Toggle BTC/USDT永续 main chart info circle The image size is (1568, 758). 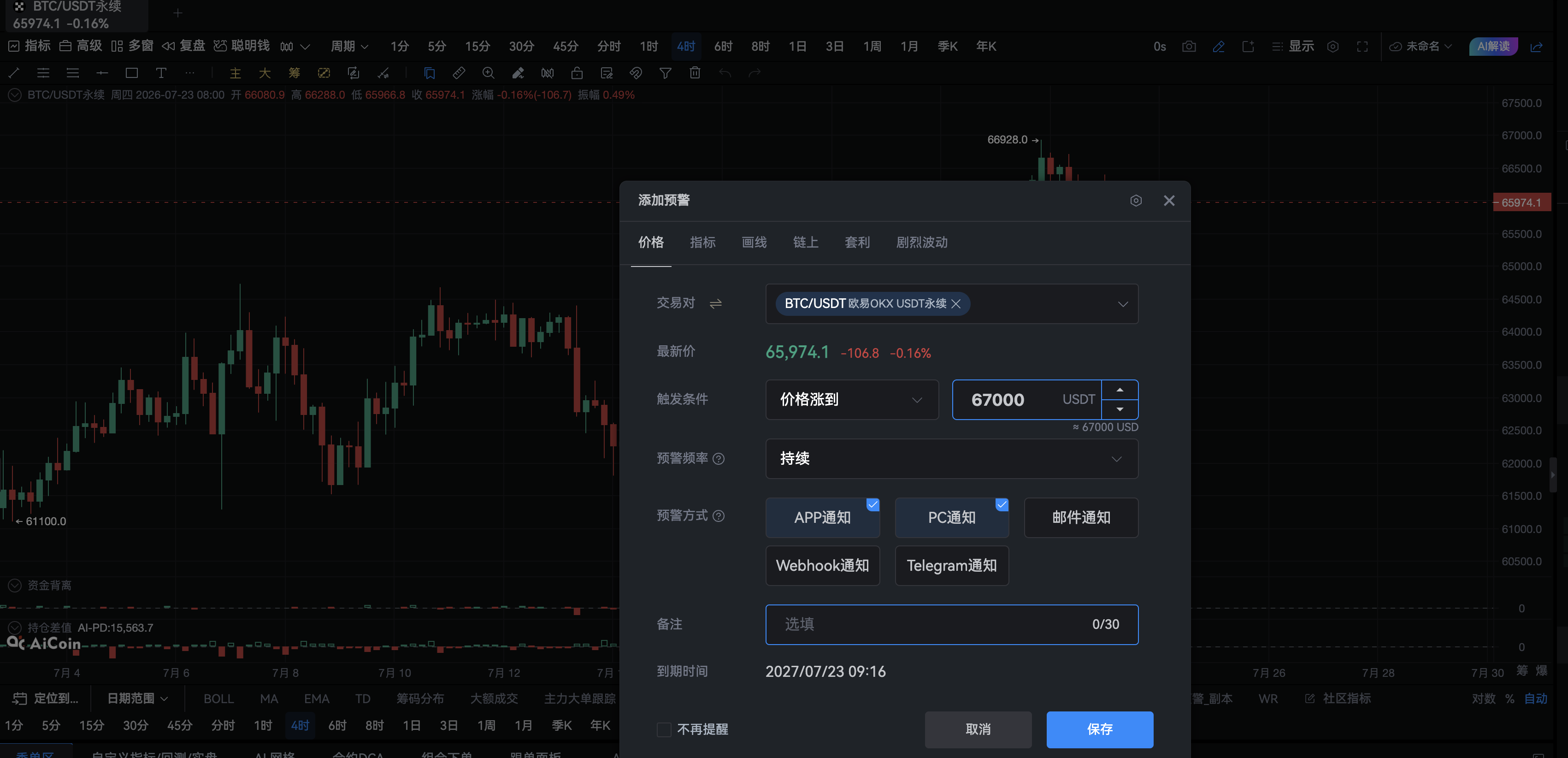15,95
